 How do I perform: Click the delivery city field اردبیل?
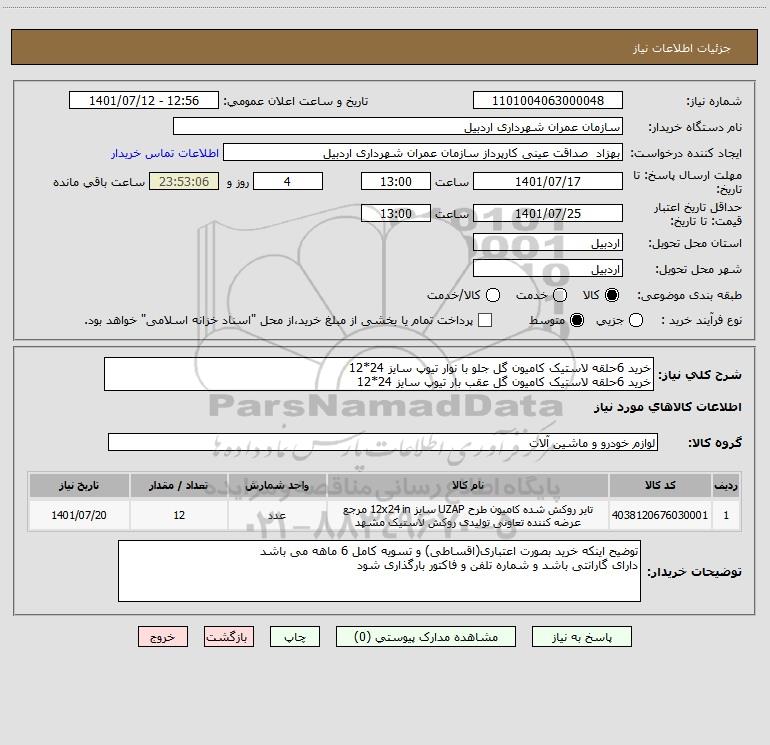(x=548, y=268)
